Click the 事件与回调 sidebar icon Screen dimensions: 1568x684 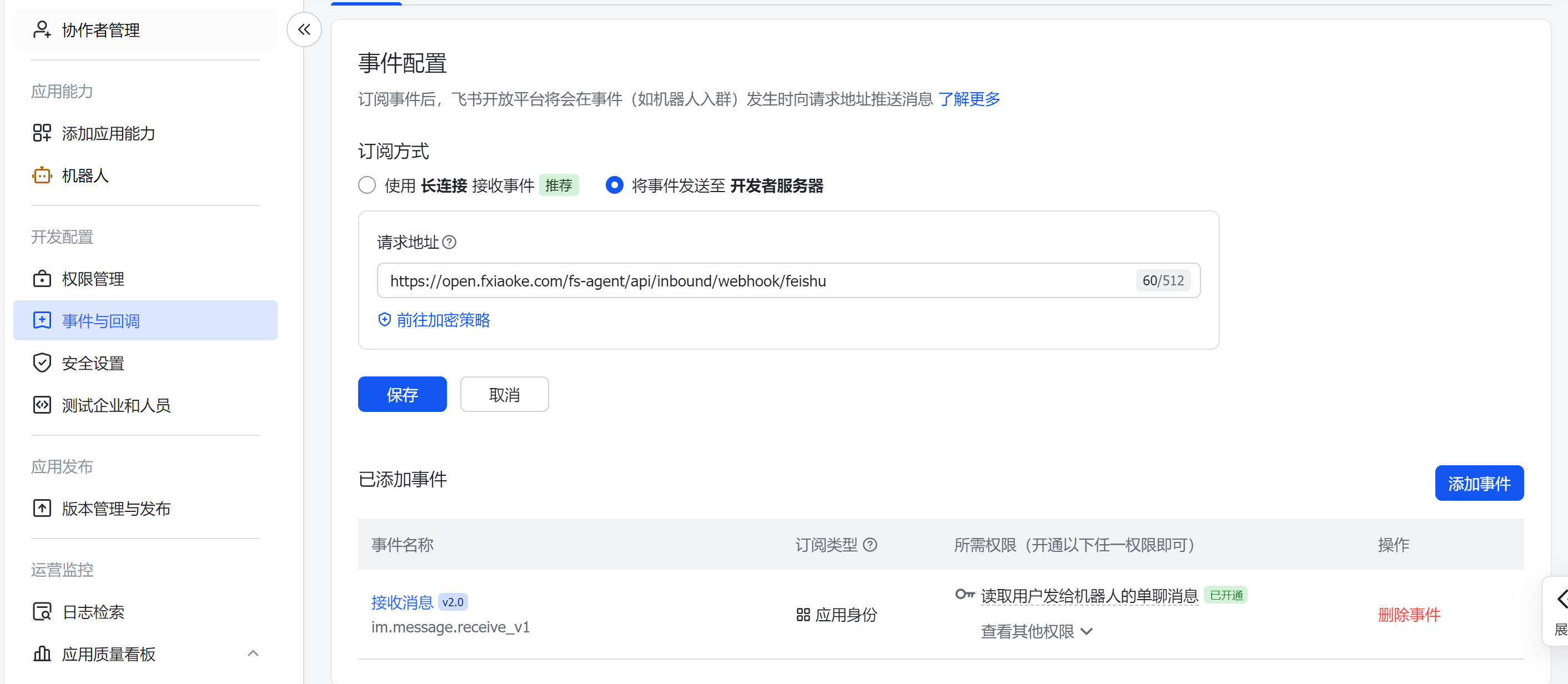(x=42, y=321)
